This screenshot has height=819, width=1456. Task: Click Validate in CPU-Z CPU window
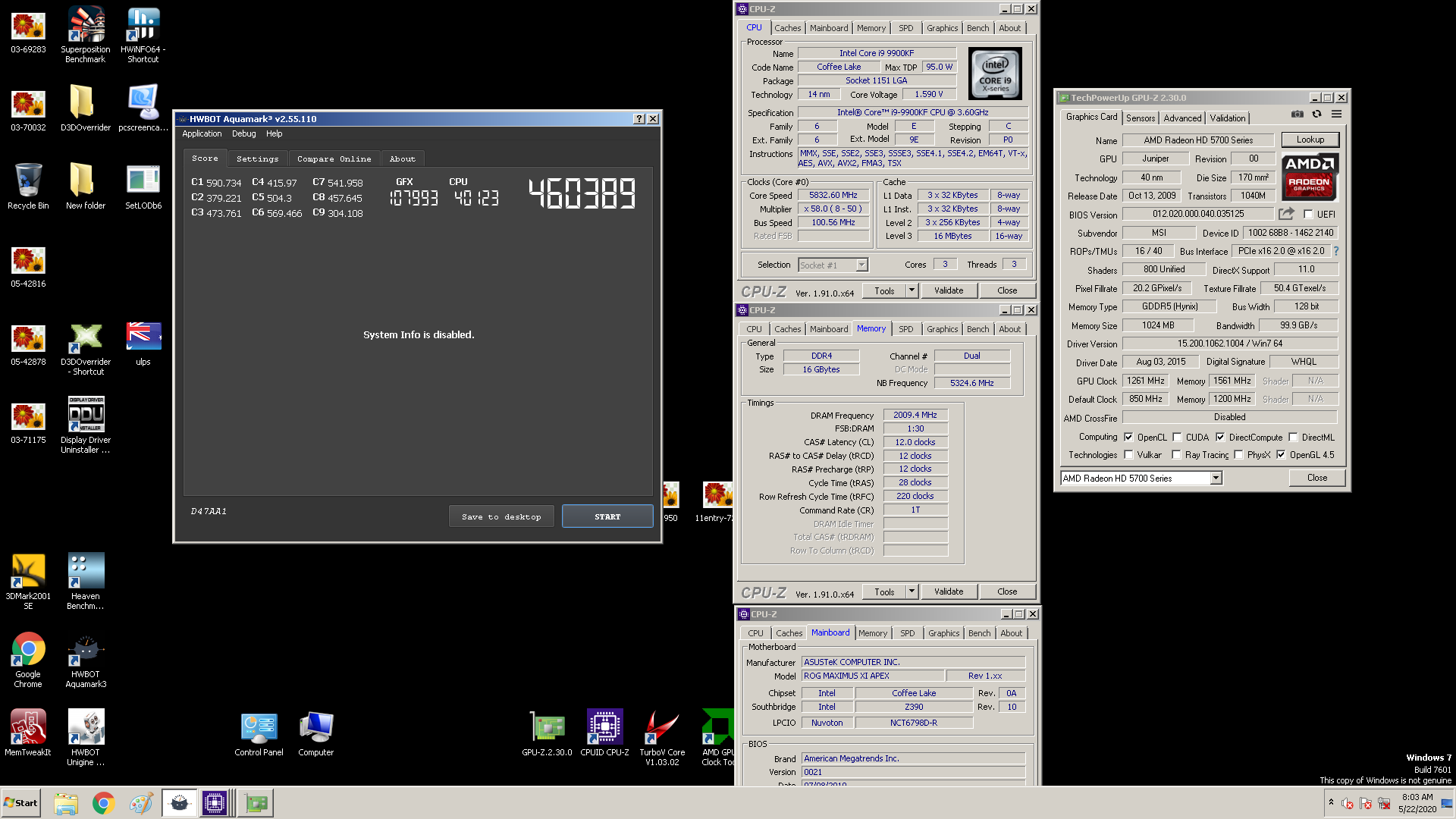point(948,290)
